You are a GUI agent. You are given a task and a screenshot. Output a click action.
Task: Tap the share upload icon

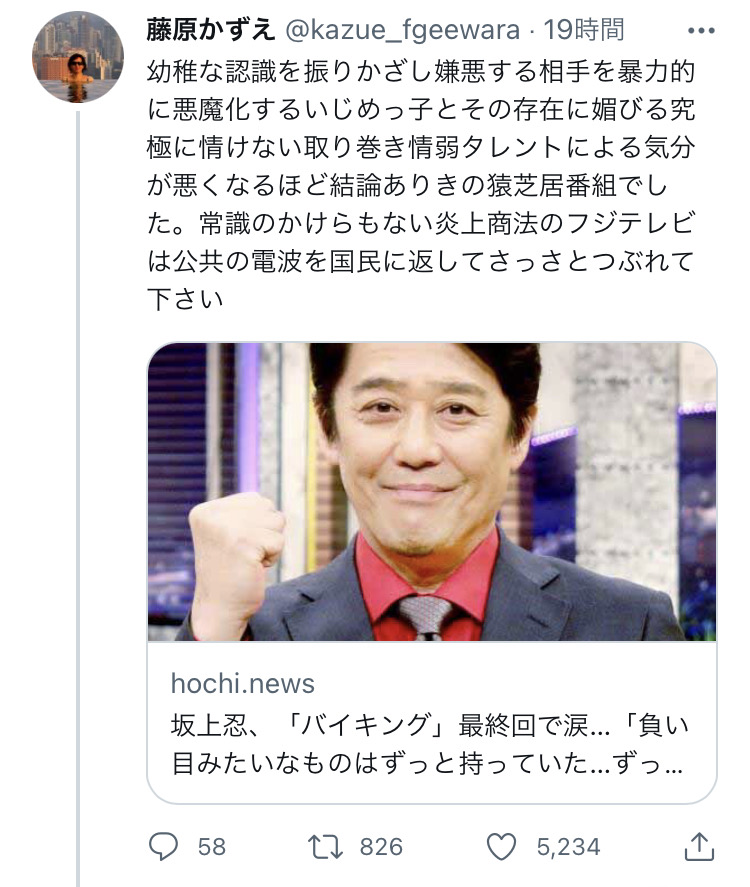(700, 846)
